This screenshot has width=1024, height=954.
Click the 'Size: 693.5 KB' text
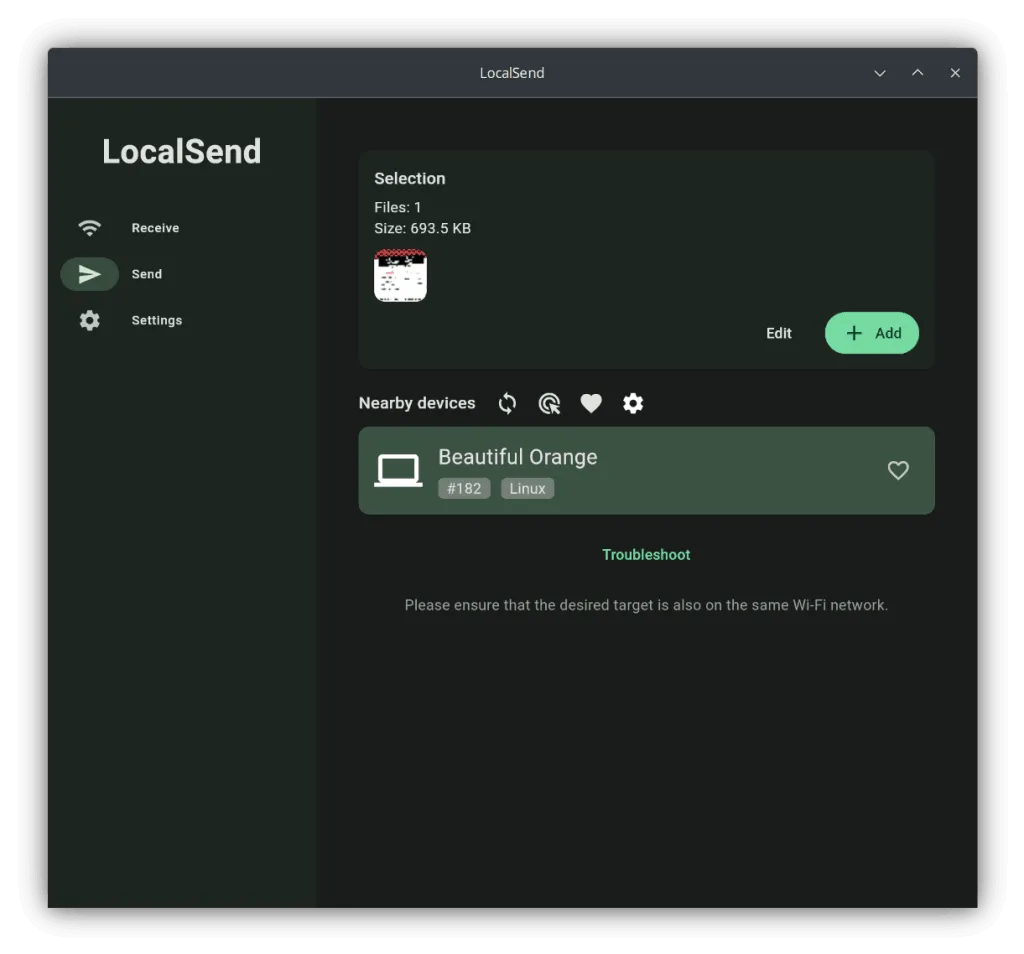click(x=423, y=229)
